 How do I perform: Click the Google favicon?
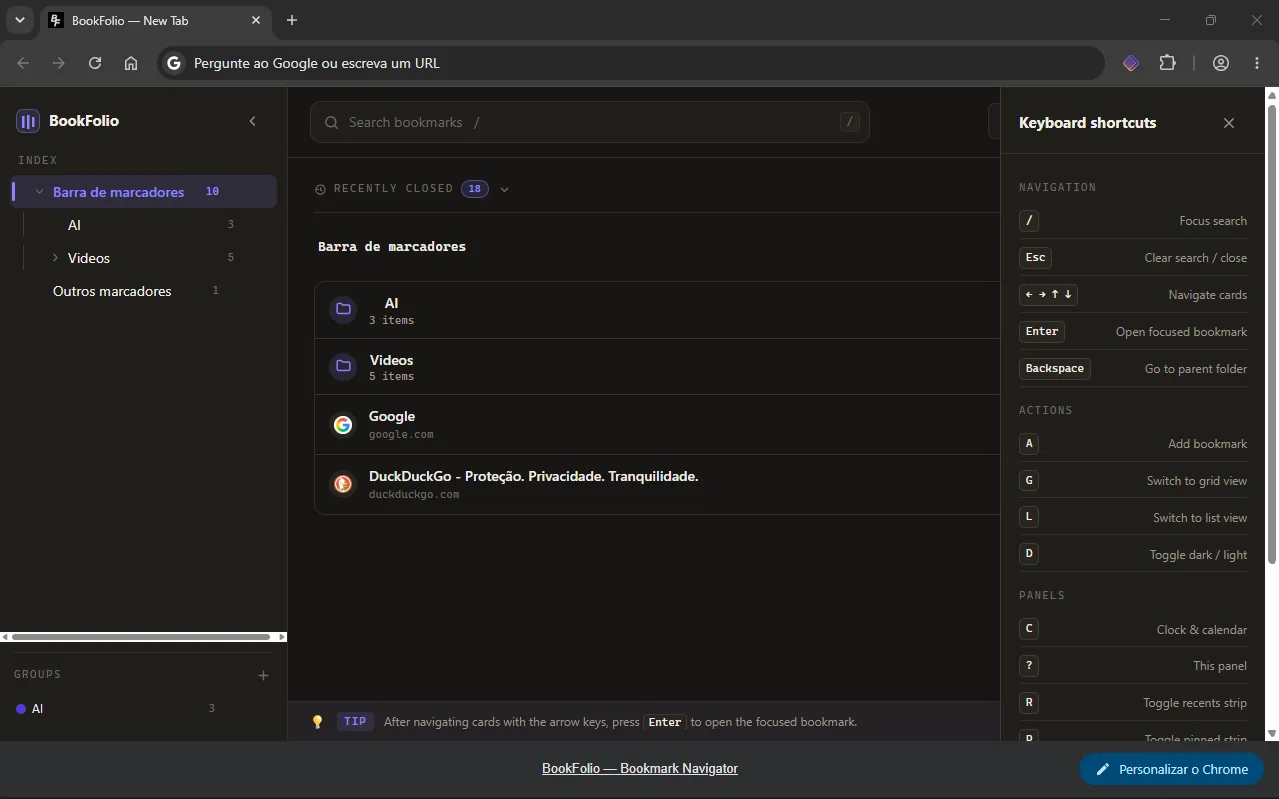[x=343, y=425]
